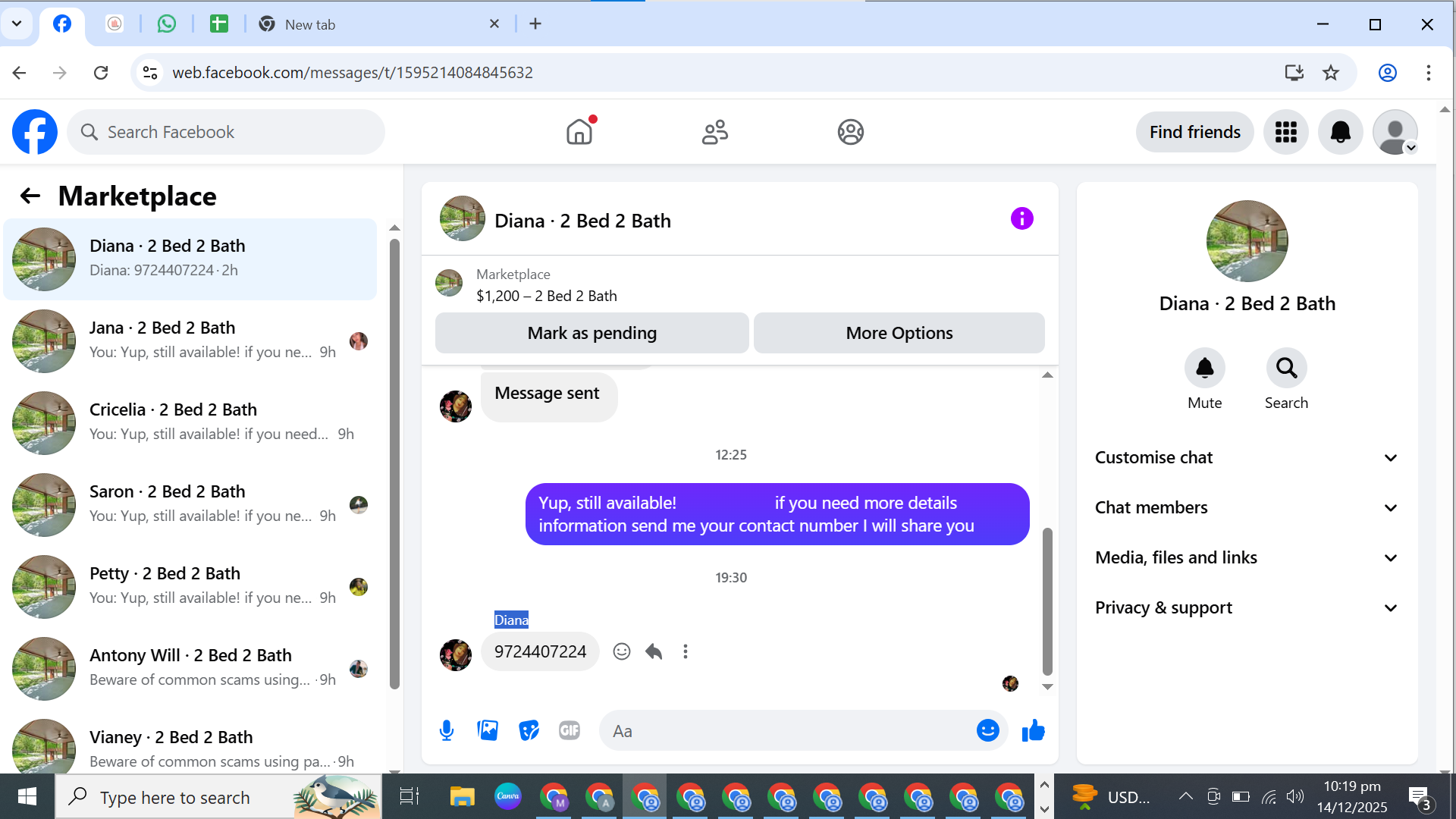Click the voice clip microphone icon

point(447,730)
